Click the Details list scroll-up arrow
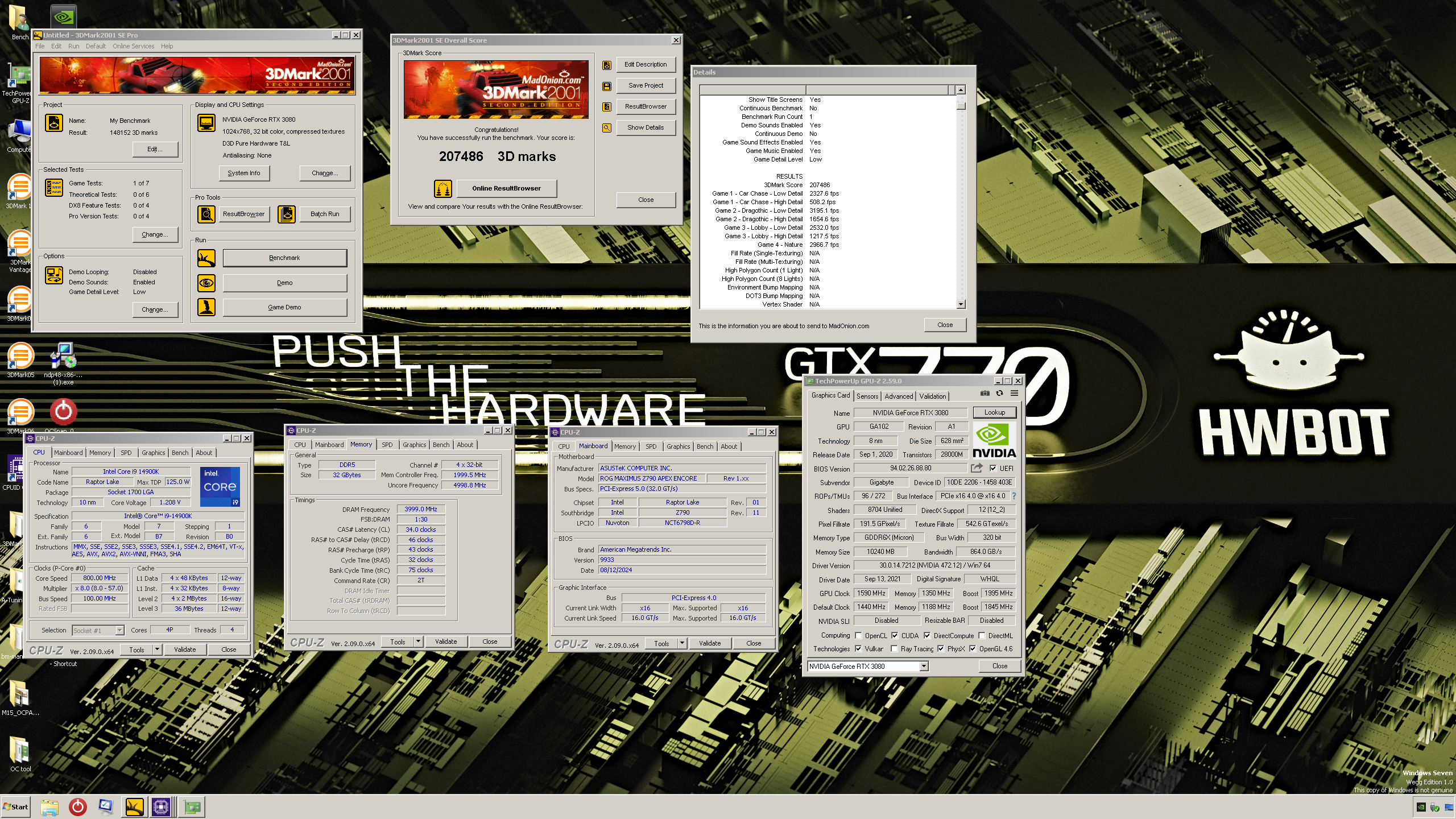Viewport: 1456px width, 819px height. click(x=961, y=90)
